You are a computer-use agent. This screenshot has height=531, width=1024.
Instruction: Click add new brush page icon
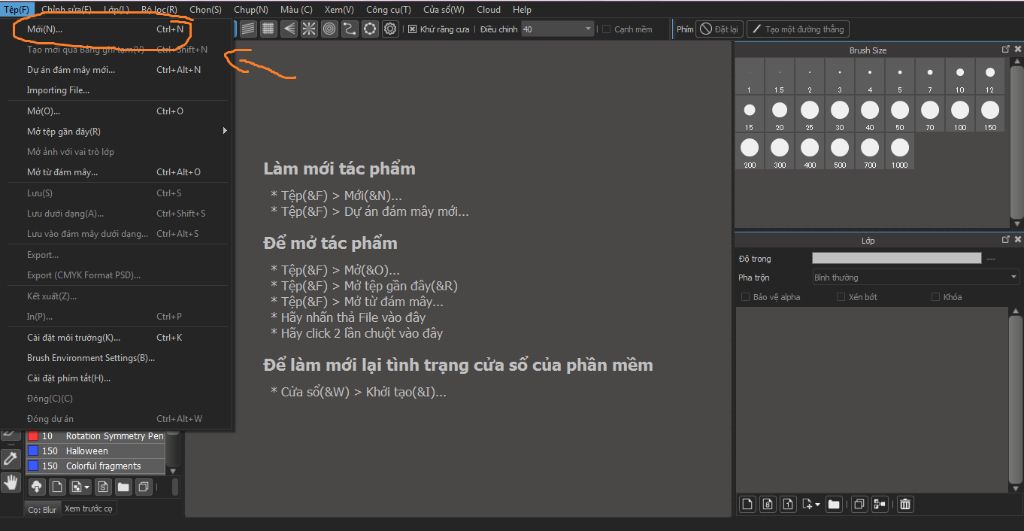point(57,487)
